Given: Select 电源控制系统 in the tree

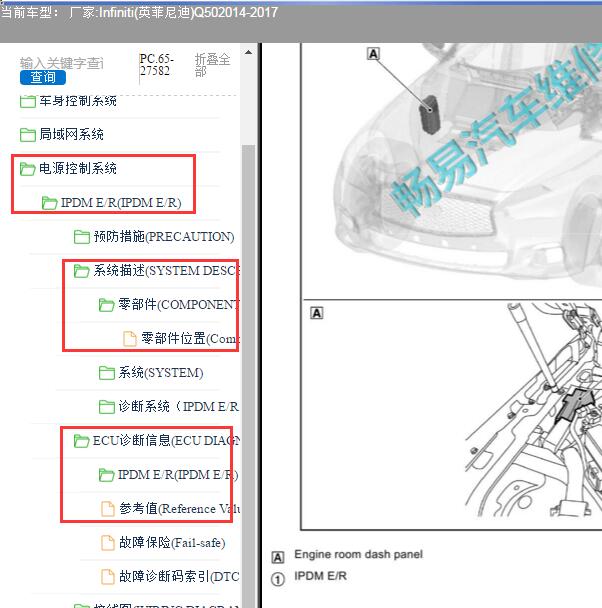Looking at the screenshot, I should pos(78,168).
